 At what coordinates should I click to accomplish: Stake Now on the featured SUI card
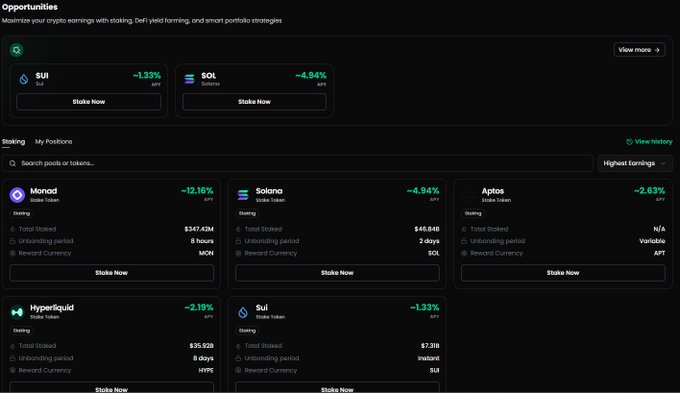point(88,102)
